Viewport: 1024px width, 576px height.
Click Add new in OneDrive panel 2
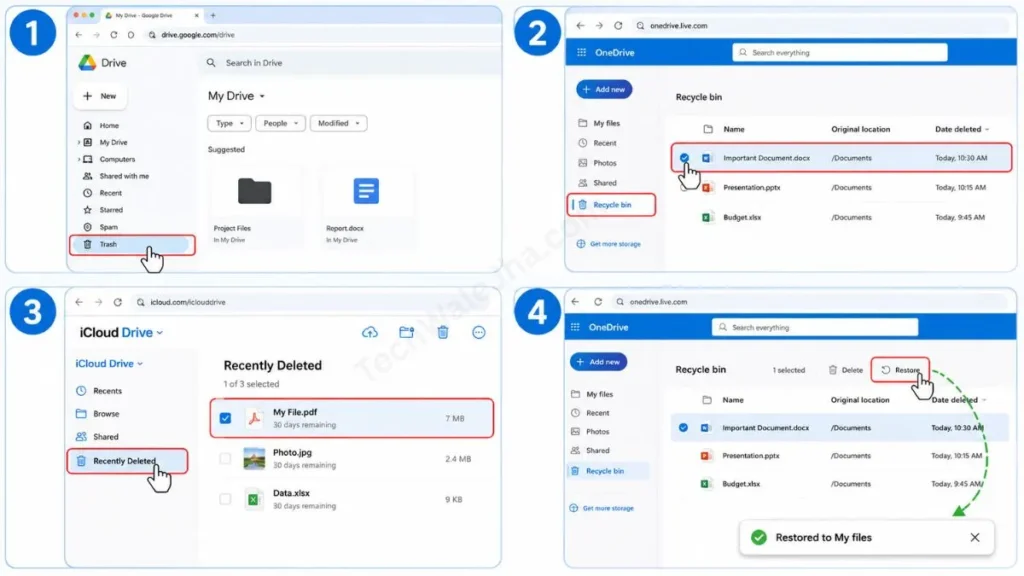[x=604, y=89]
